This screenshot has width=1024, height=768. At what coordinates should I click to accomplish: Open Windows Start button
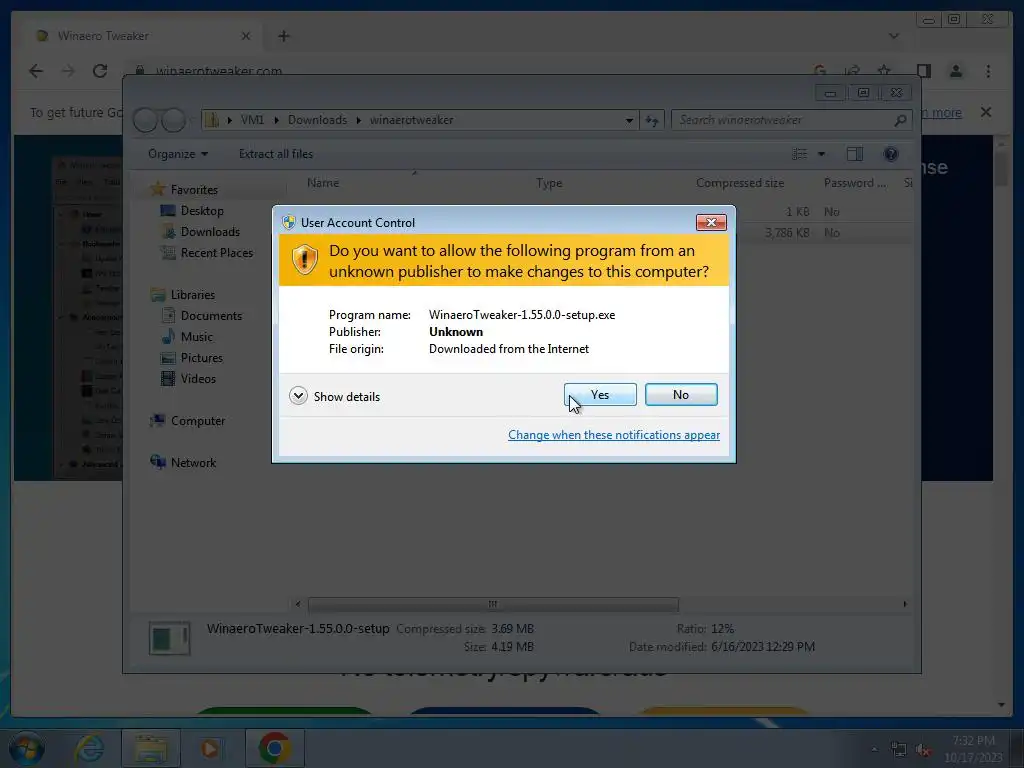pyautogui.click(x=26, y=748)
